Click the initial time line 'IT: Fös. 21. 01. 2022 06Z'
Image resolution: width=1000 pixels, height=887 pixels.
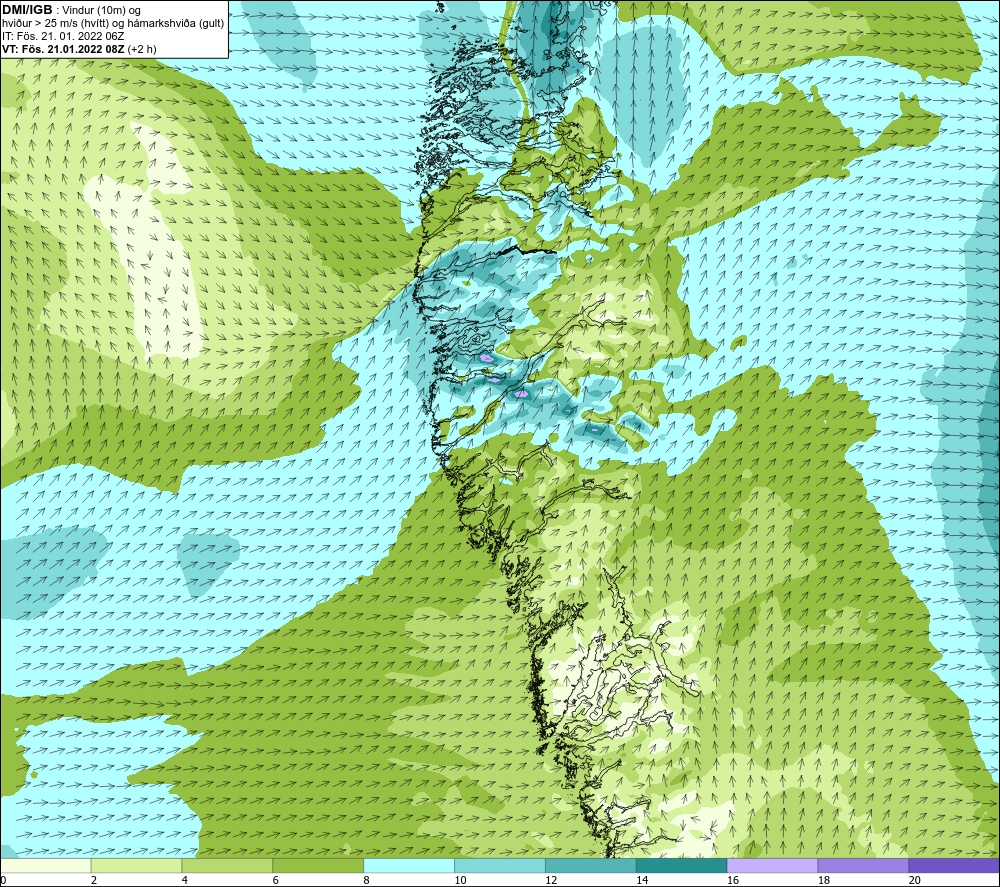pyautogui.click(x=63, y=36)
